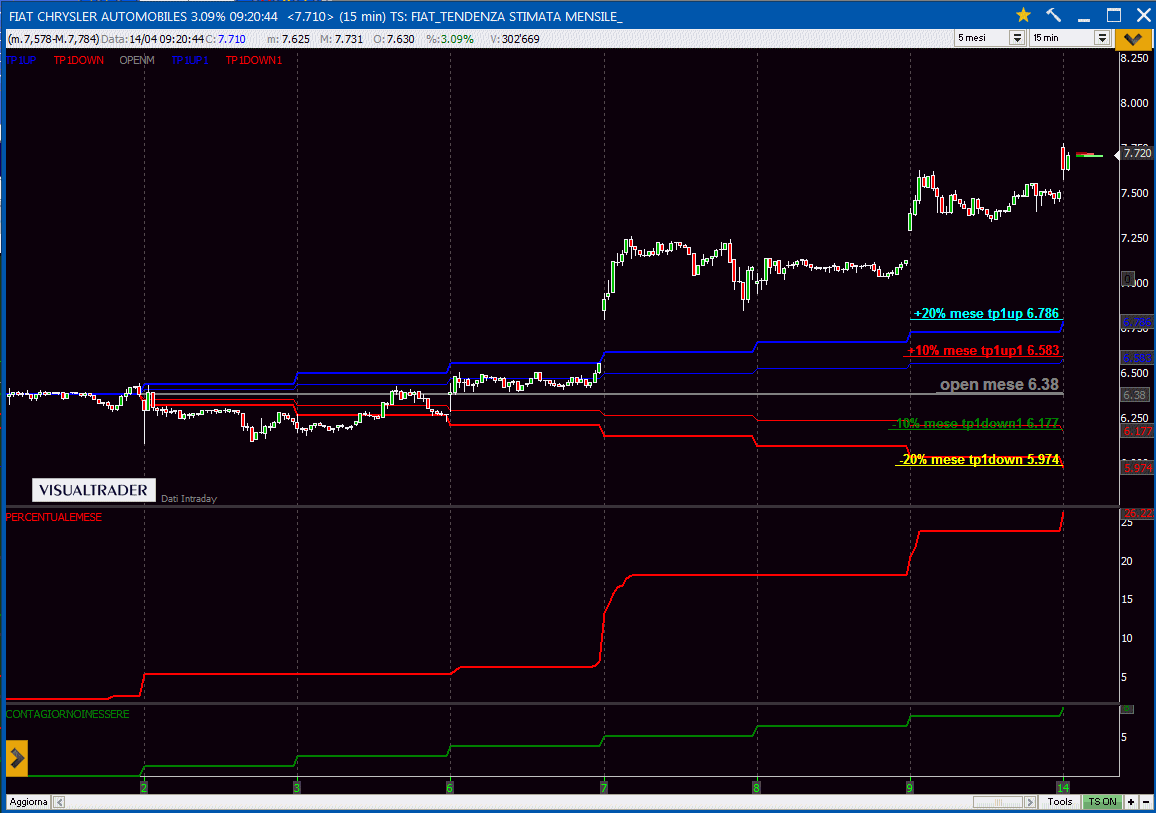Maximize the chart window
1156x813 pixels.
click(x=1114, y=15)
